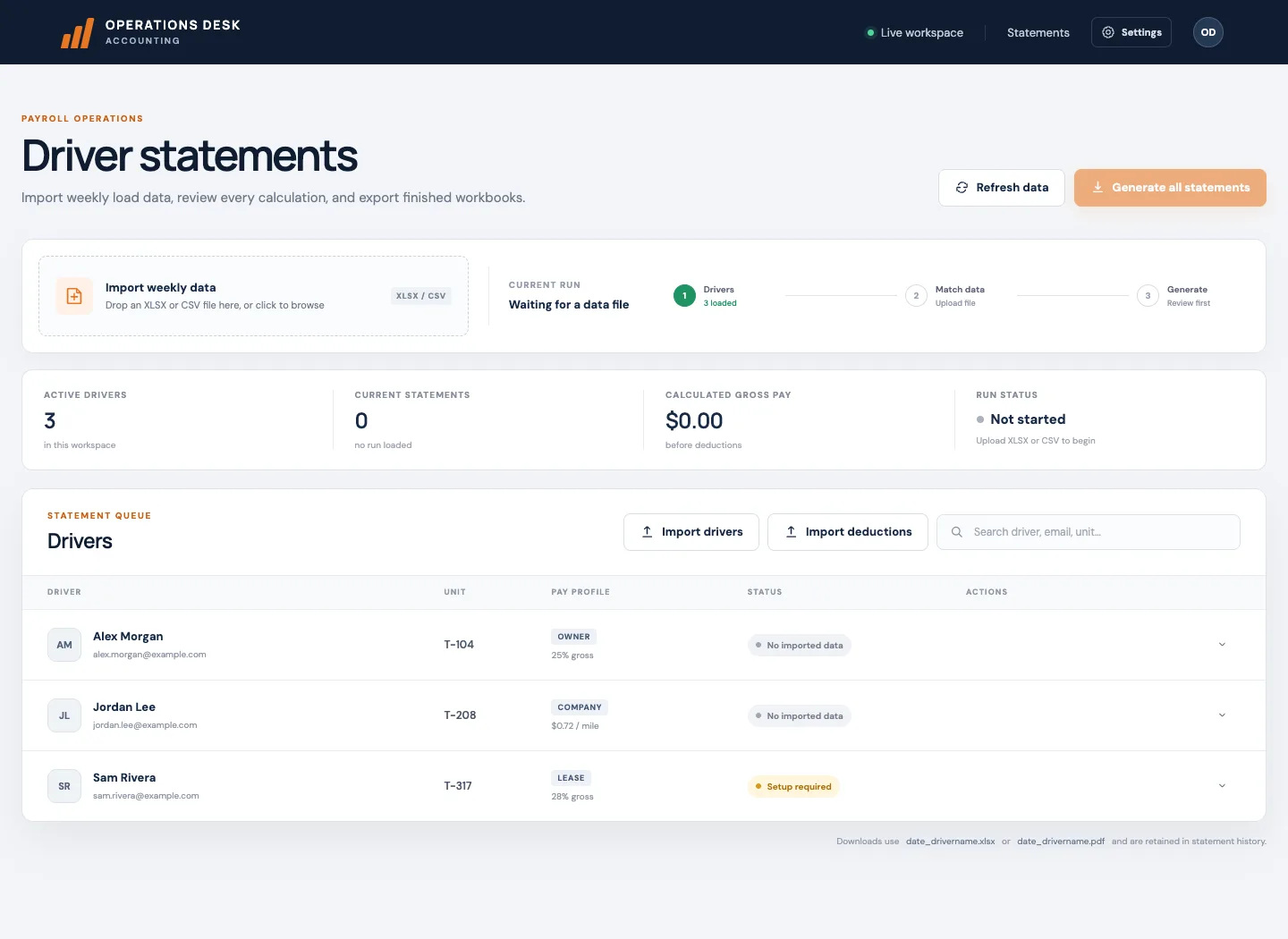The height and width of the screenshot is (939, 1288).
Task: Click the 25% gross pay rate
Action: point(572,656)
